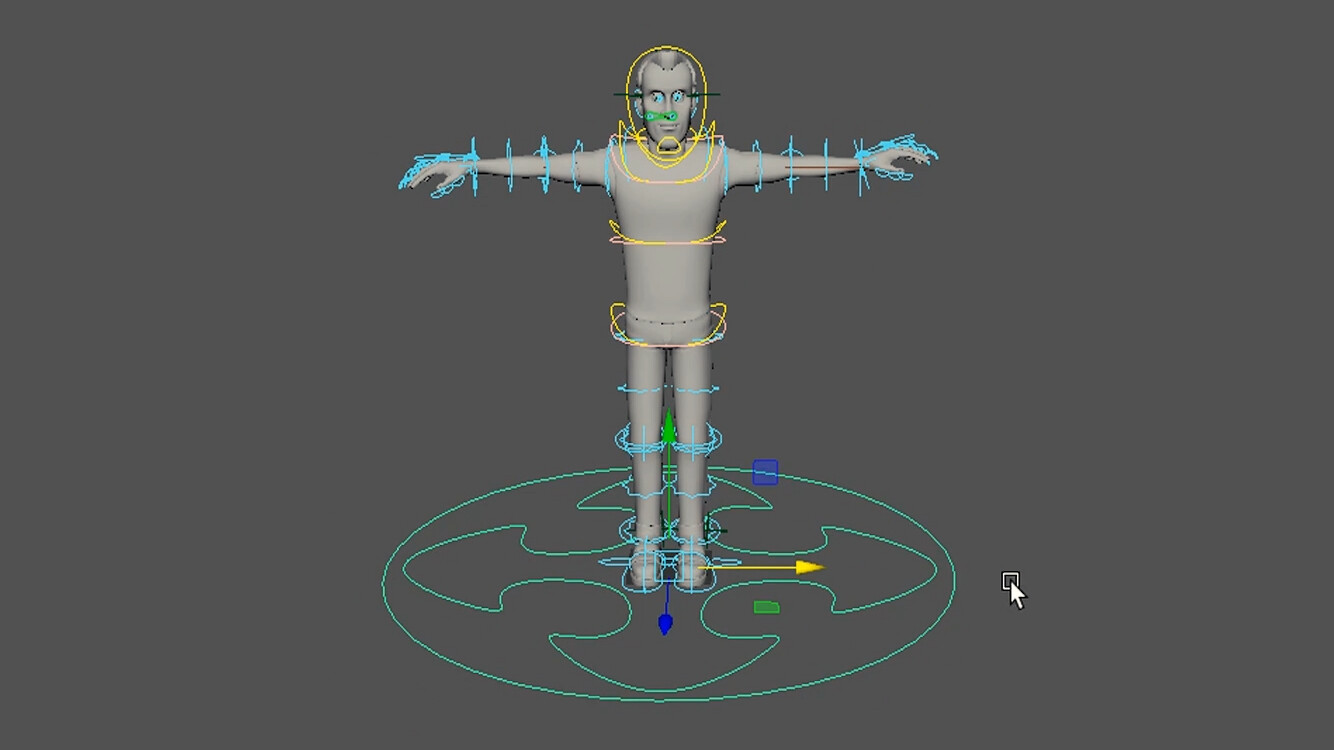The height and width of the screenshot is (750, 1334).
Task: Click the blue square plane-snap handle of the manipulator
Action: pos(765,472)
